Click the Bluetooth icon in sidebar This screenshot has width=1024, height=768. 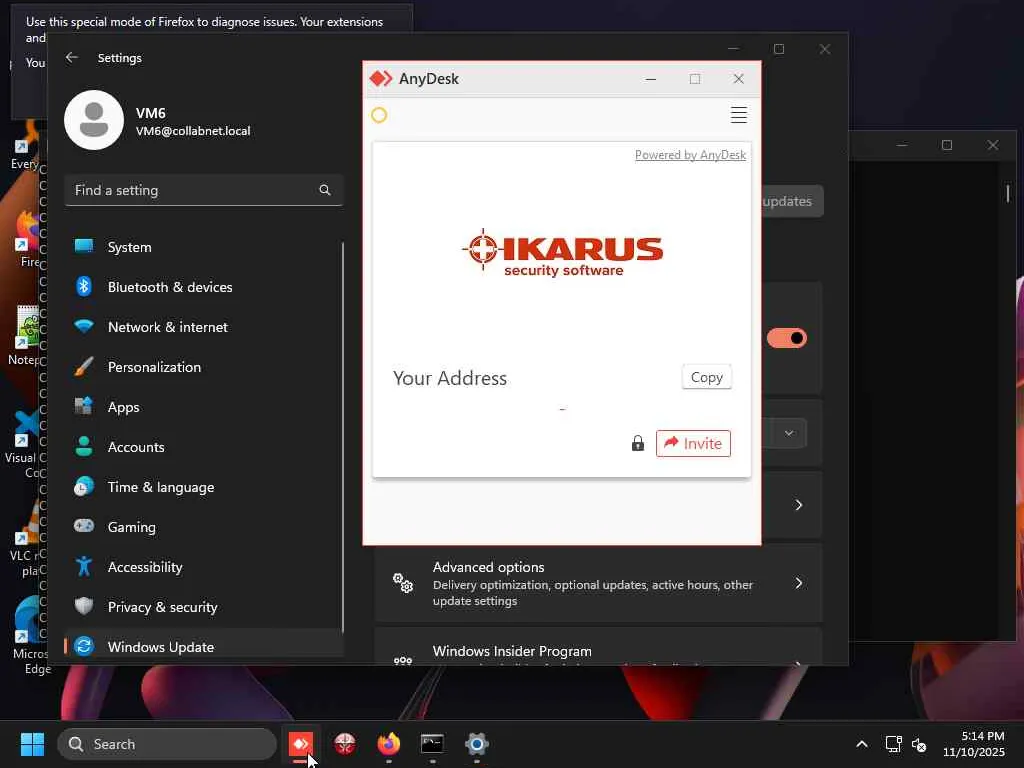tap(84, 286)
